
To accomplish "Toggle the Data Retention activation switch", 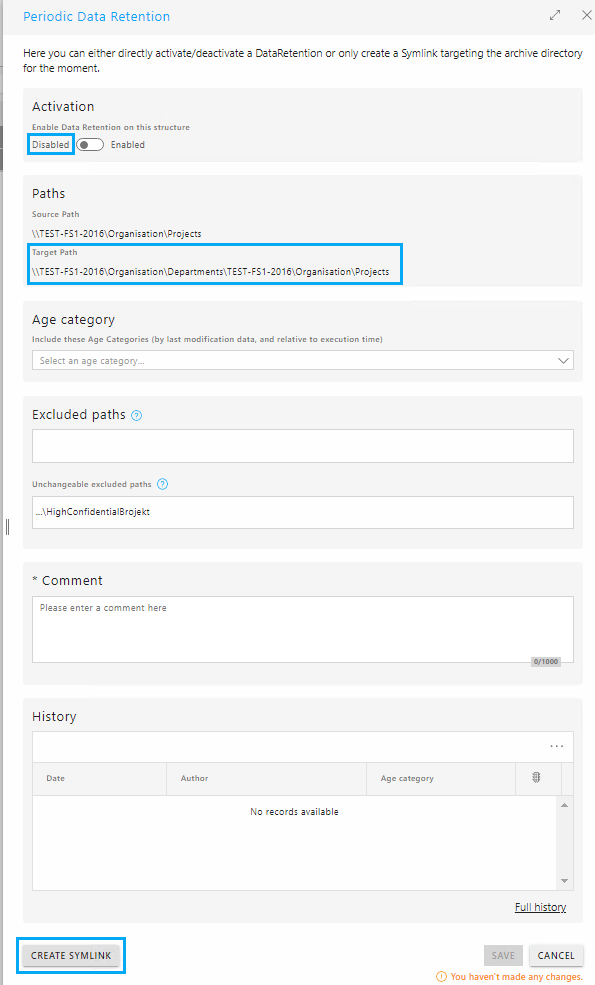I will coord(90,144).
